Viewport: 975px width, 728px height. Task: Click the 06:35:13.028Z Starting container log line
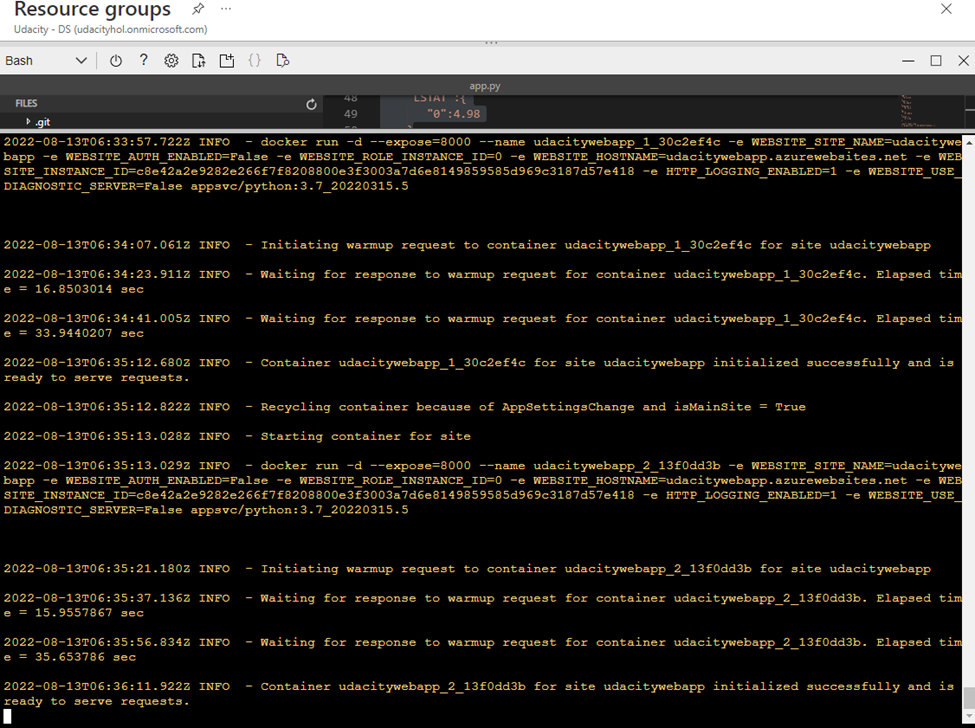pyautogui.click(x=237, y=436)
